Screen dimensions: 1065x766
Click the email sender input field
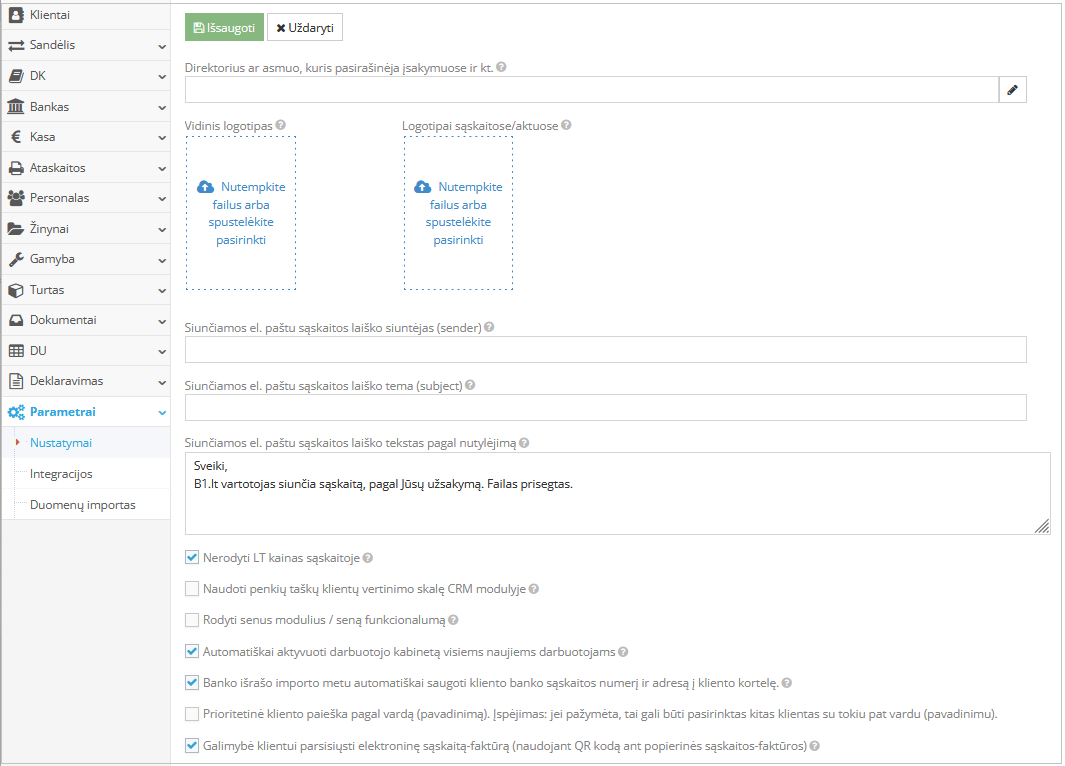coord(605,349)
